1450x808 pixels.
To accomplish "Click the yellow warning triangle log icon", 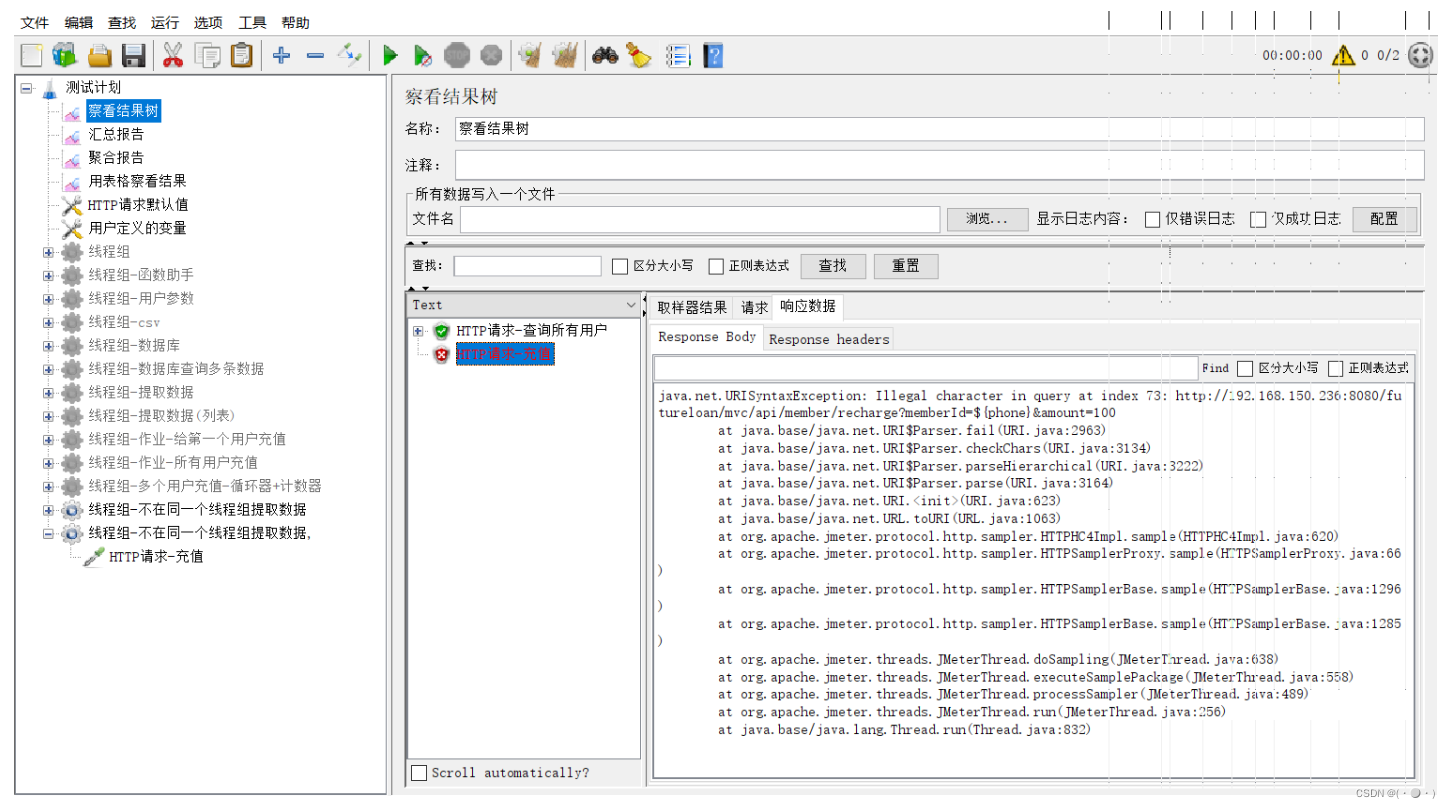I will [1344, 55].
